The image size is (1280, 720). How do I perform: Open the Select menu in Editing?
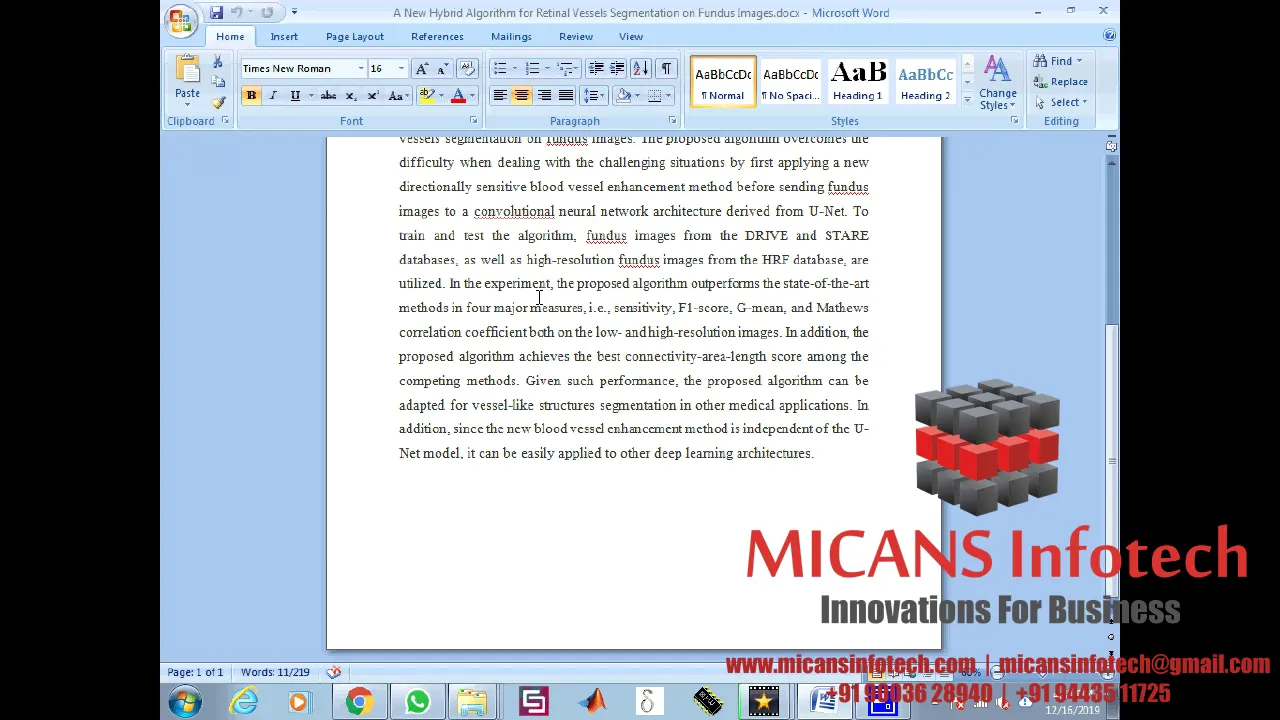1062,102
